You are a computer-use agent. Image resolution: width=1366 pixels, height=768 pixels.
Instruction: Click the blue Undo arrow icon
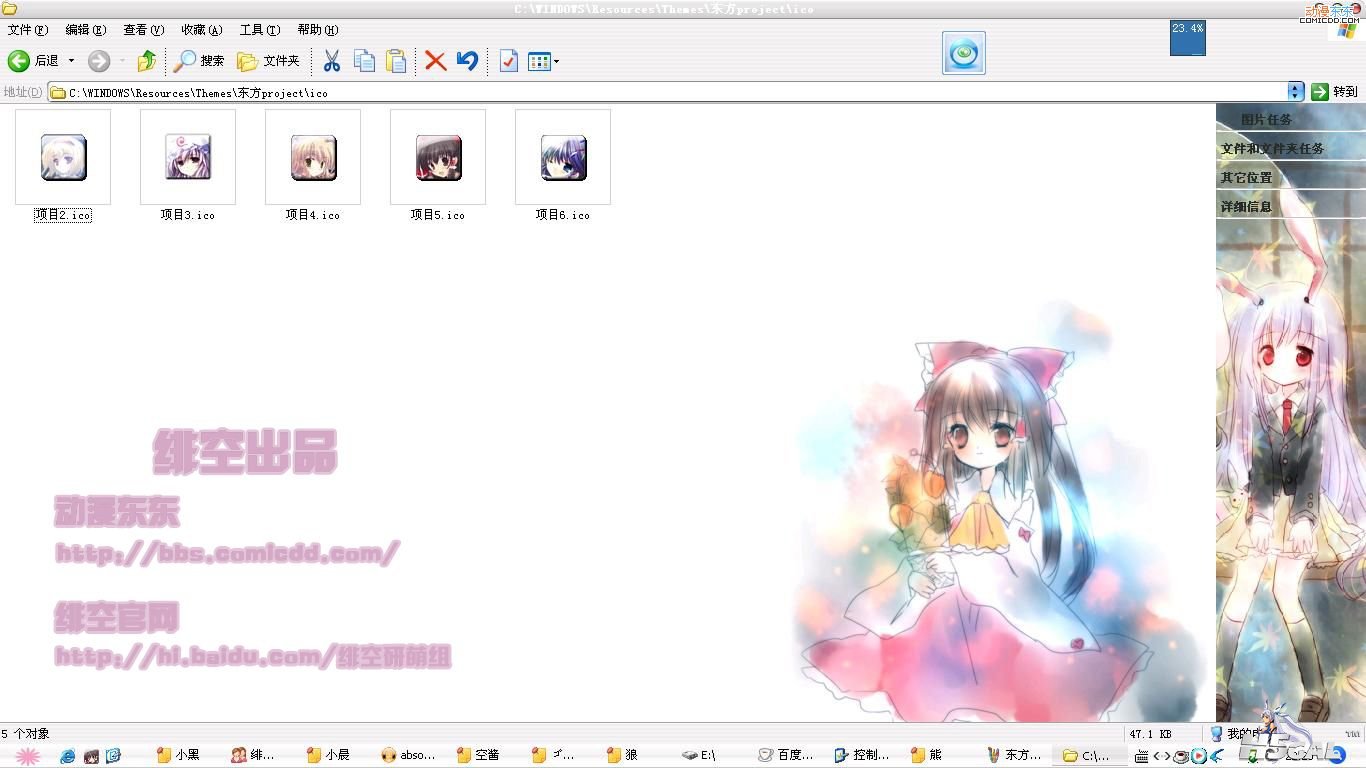click(x=467, y=61)
